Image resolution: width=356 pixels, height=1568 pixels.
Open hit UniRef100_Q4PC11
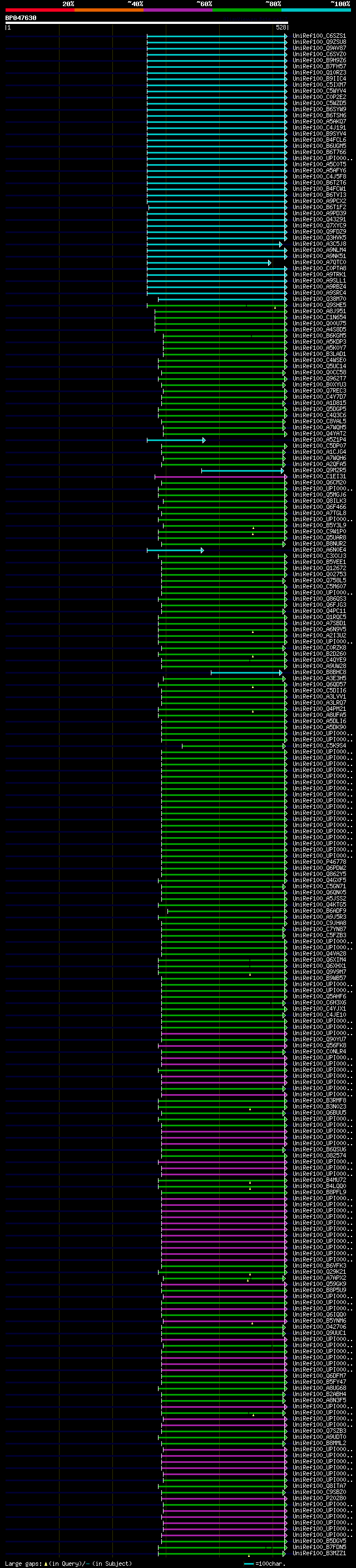point(319,611)
